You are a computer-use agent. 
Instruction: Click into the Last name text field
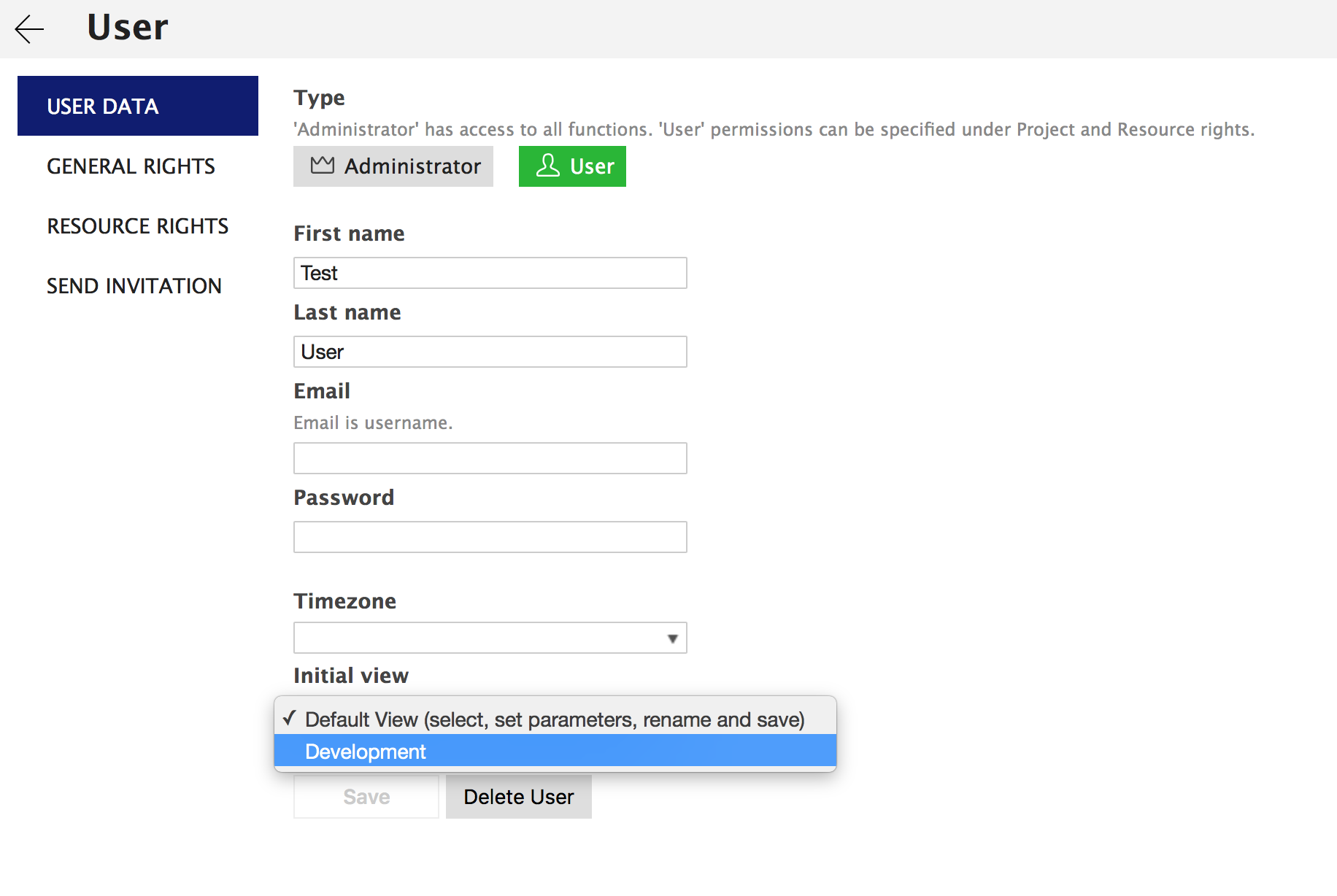coord(490,352)
